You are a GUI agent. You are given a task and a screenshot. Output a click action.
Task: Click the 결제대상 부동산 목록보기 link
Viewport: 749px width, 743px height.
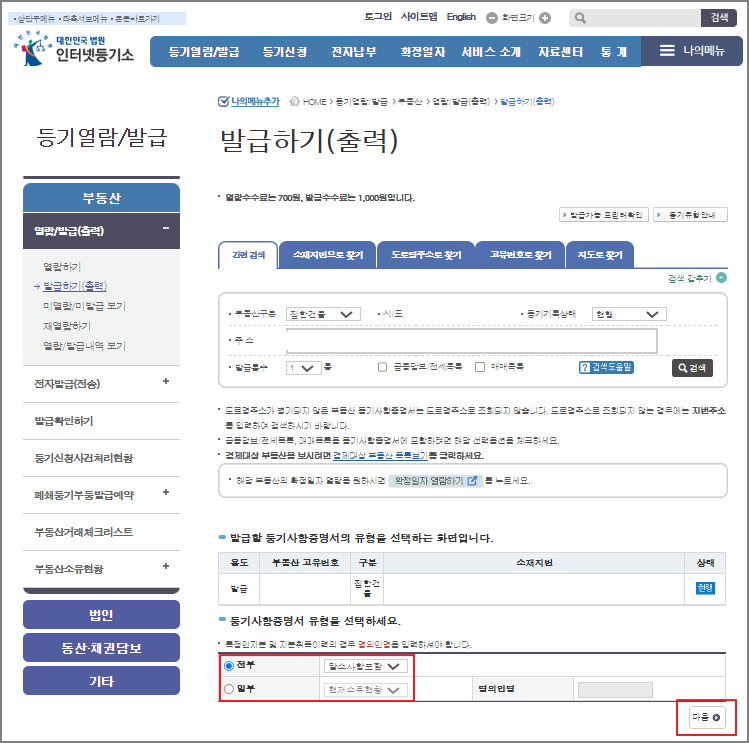click(x=380, y=456)
